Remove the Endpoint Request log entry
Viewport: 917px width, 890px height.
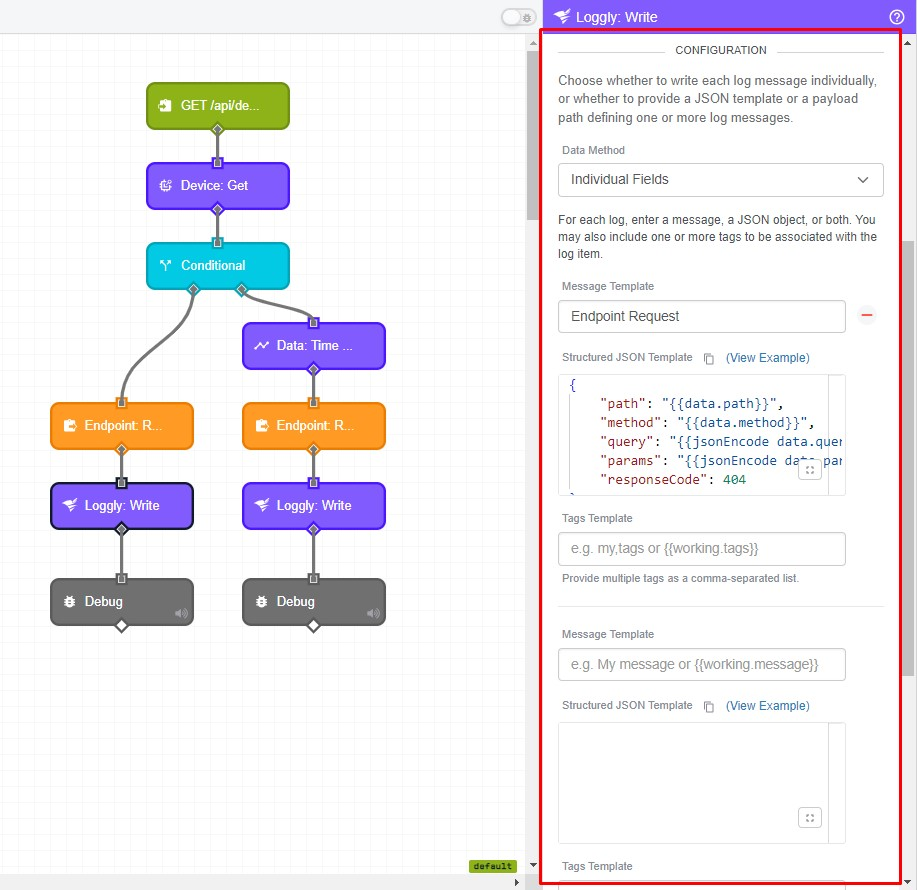867,315
